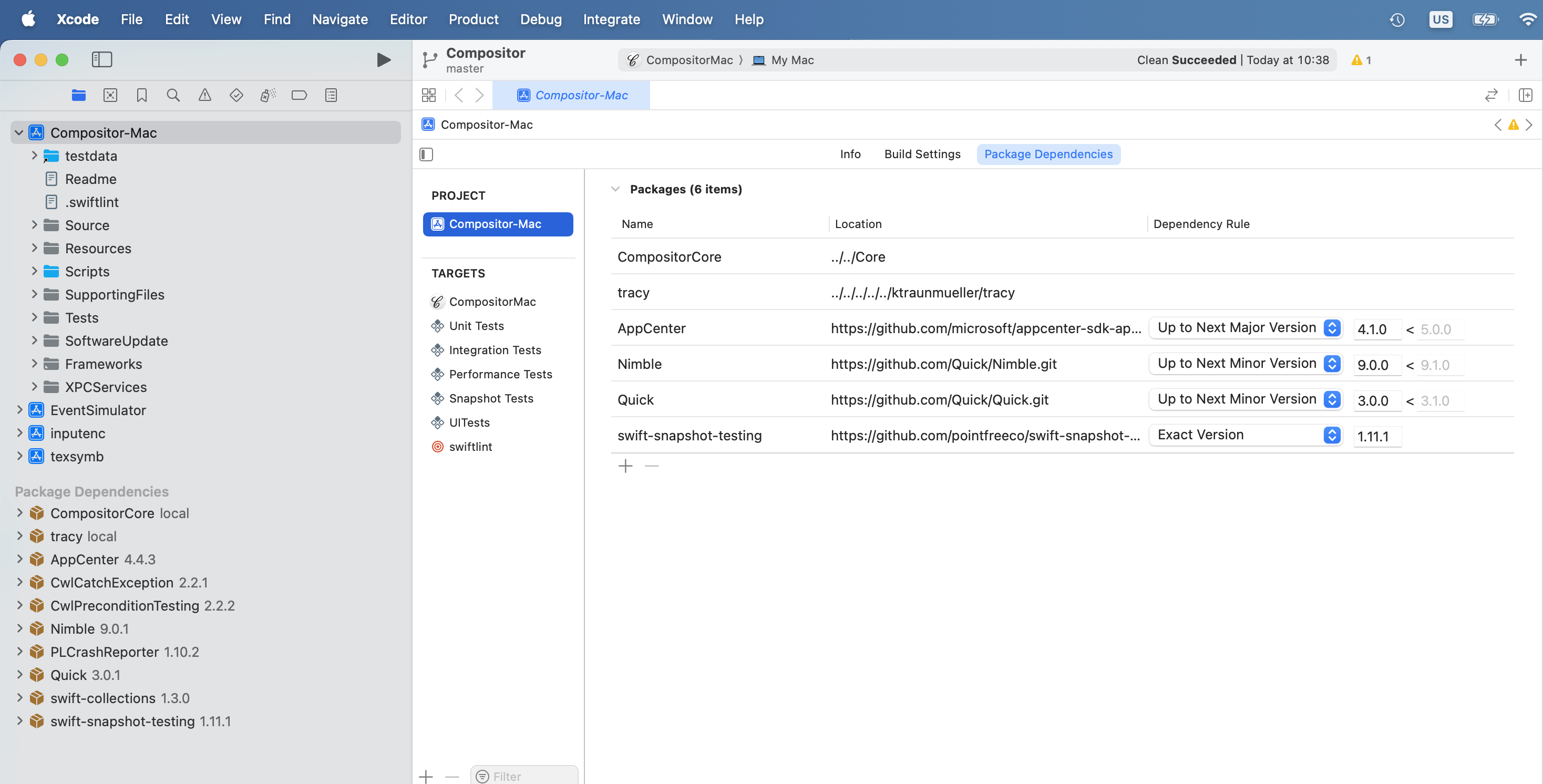Click the Run play button
The height and width of the screenshot is (784, 1543).
coord(383,59)
